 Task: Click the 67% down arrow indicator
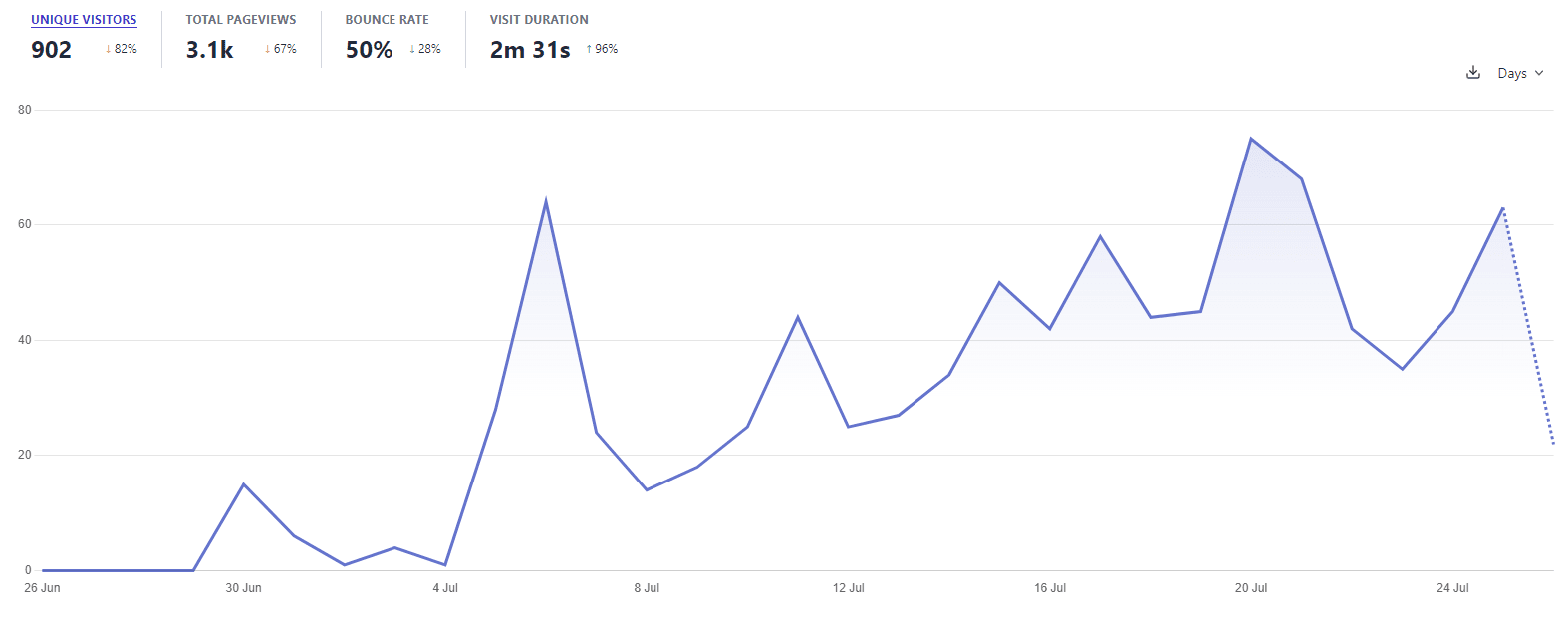(267, 49)
